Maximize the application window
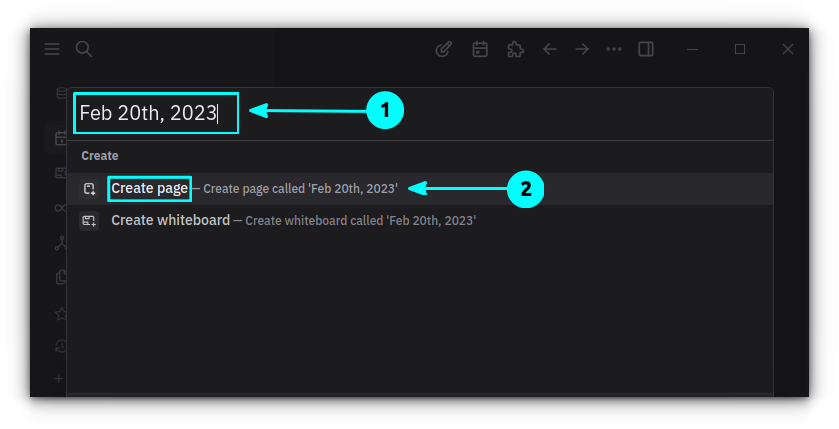 (x=740, y=49)
